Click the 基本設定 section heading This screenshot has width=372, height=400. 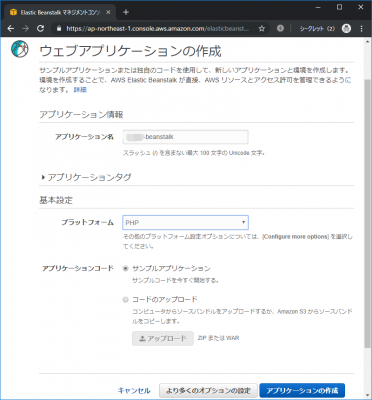click(x=56, y=200)
